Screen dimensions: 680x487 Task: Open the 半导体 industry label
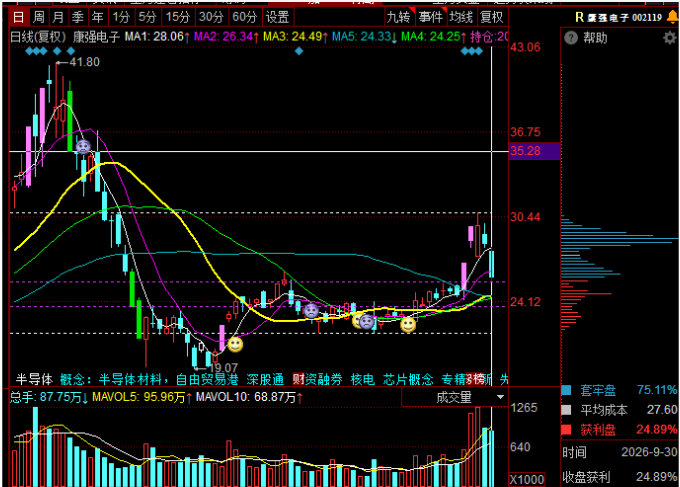(34, 379)
